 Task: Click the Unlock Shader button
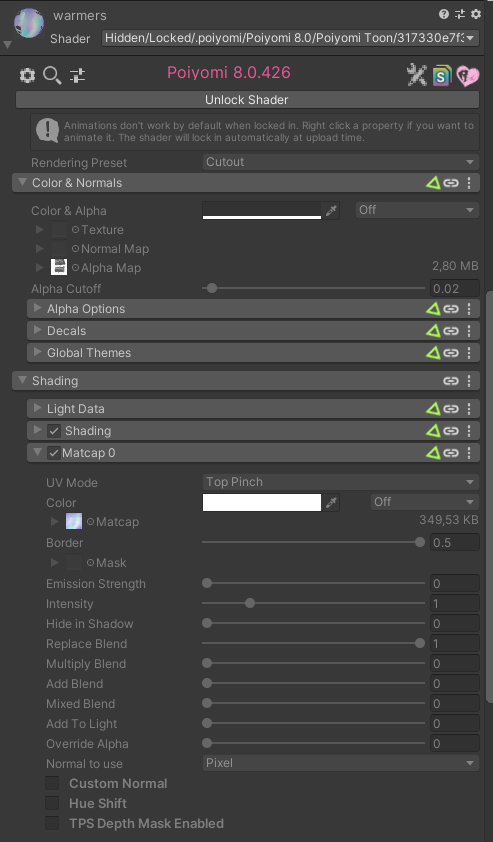pyautogui.click(x=247, y=100)
